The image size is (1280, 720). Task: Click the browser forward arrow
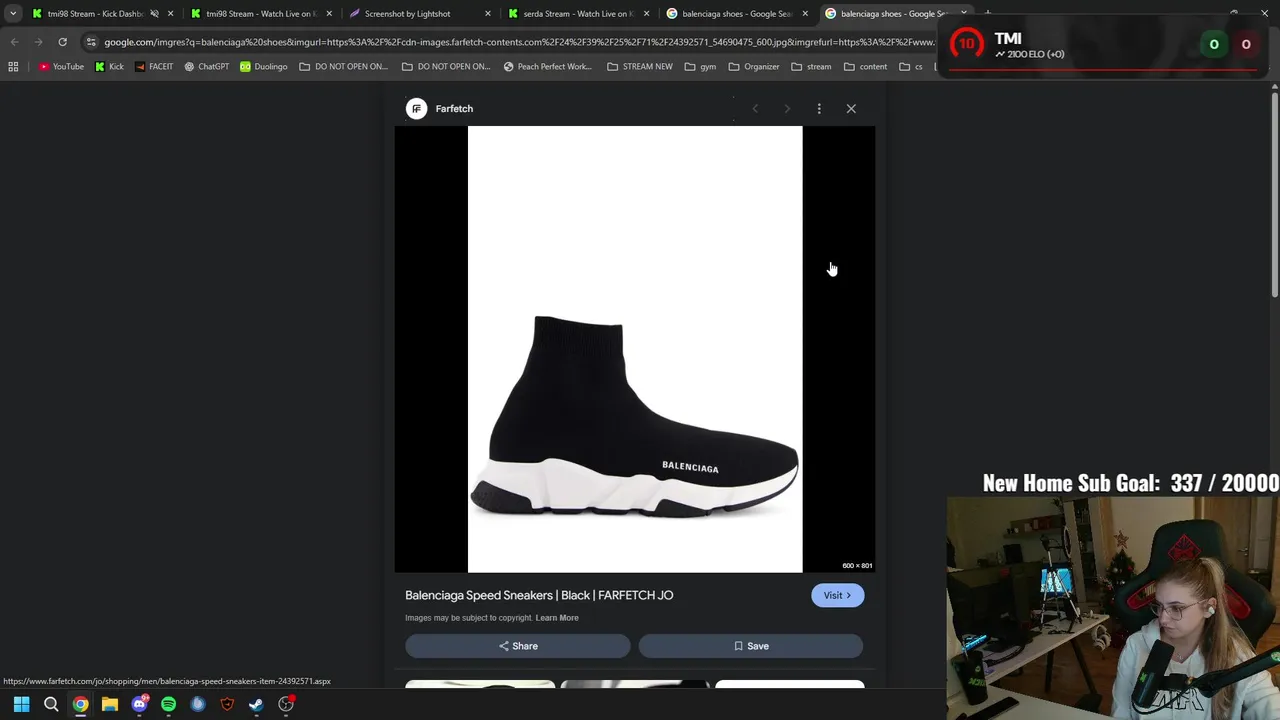coord(38,42)
